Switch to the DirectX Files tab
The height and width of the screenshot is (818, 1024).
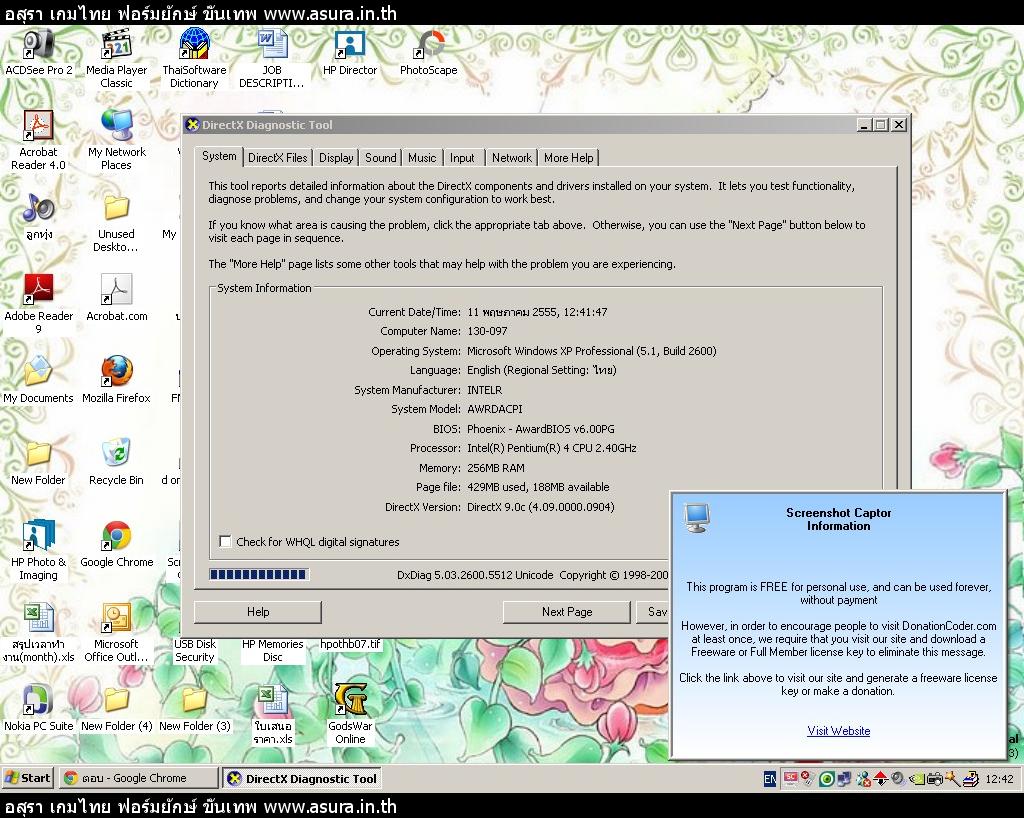(278, 158)
